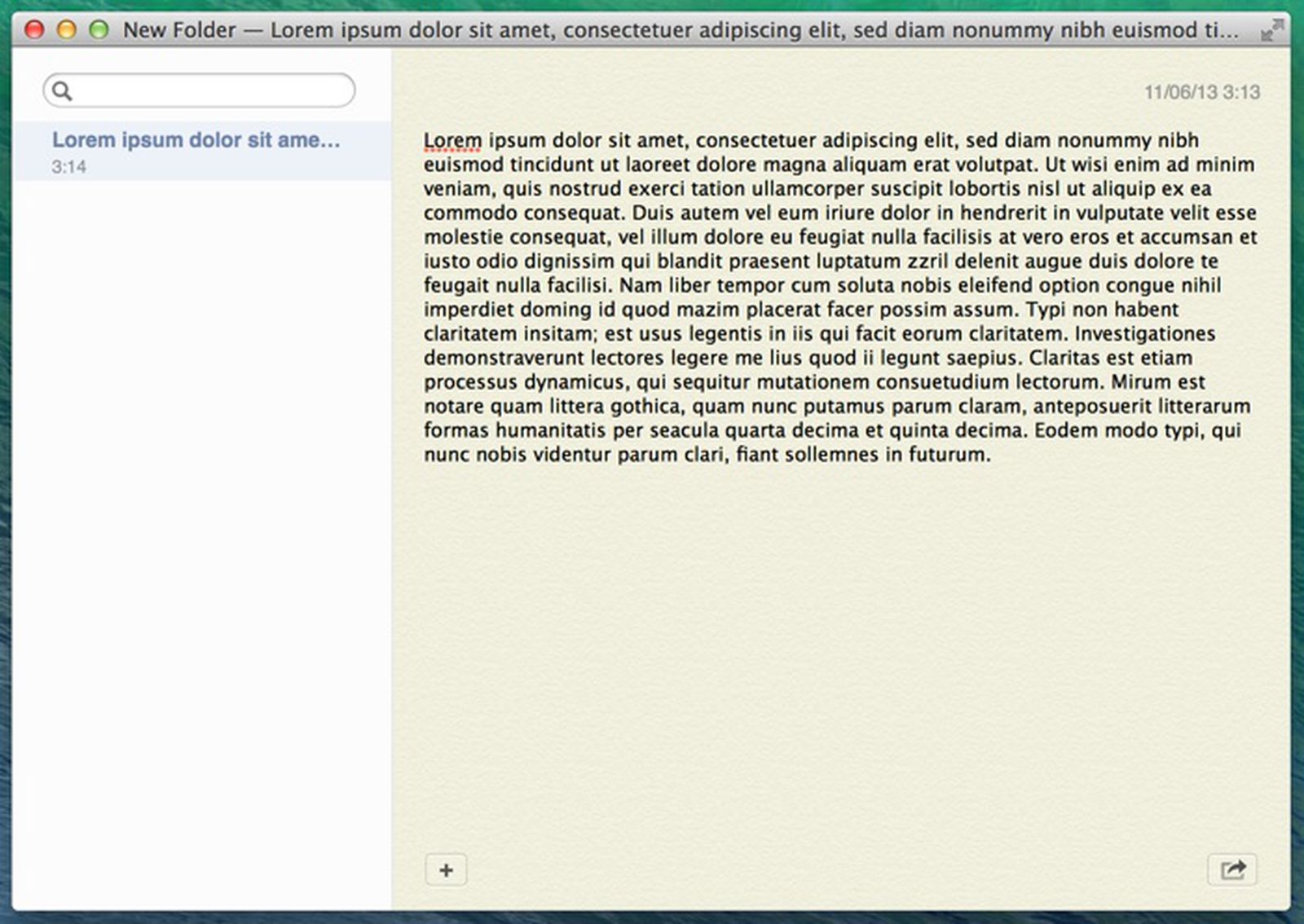Click the note date "11/06/13 3:13"

pyautogui.click(x=1201, y=92)
